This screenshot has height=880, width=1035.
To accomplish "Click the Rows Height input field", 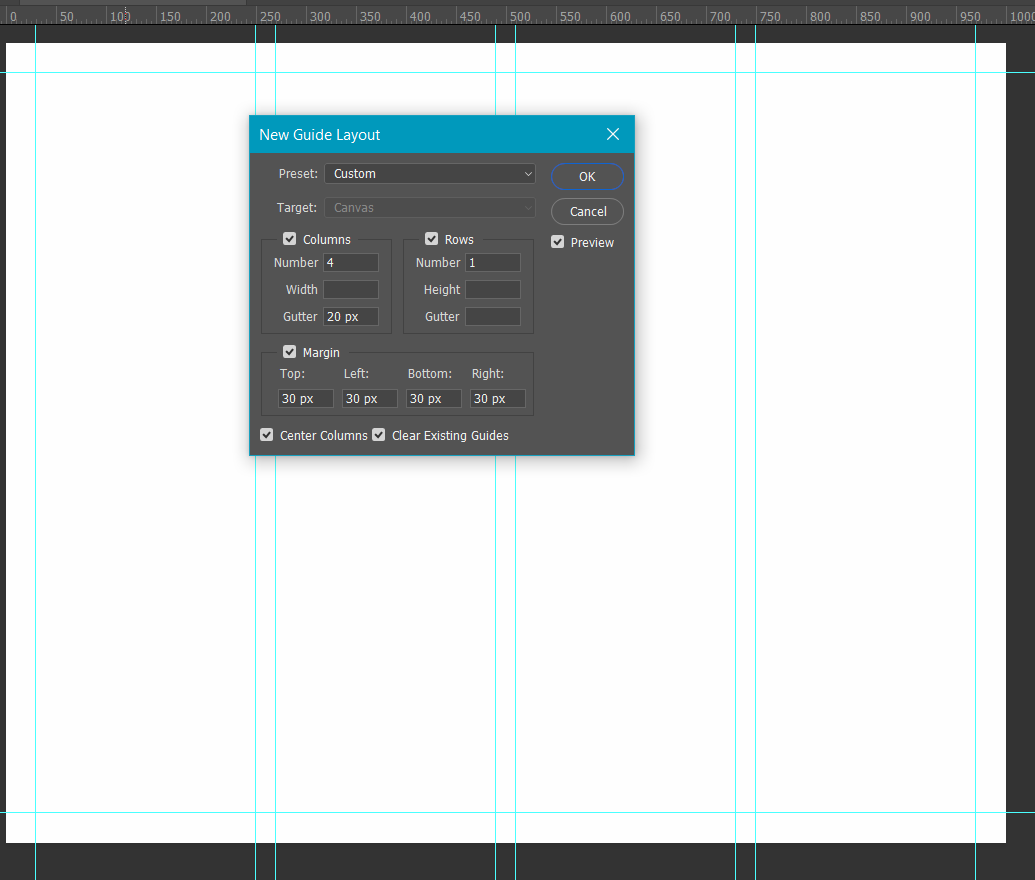I will [x=493, y=289].
